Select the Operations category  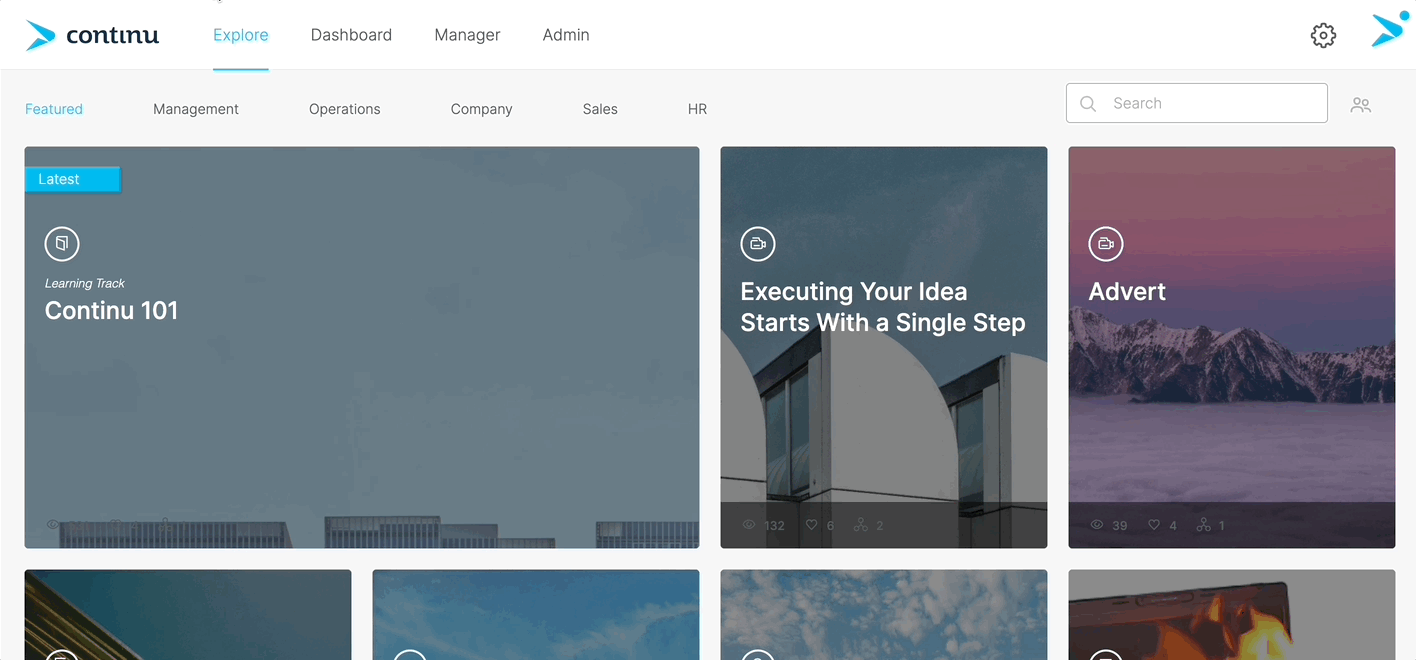coord(345,109)
